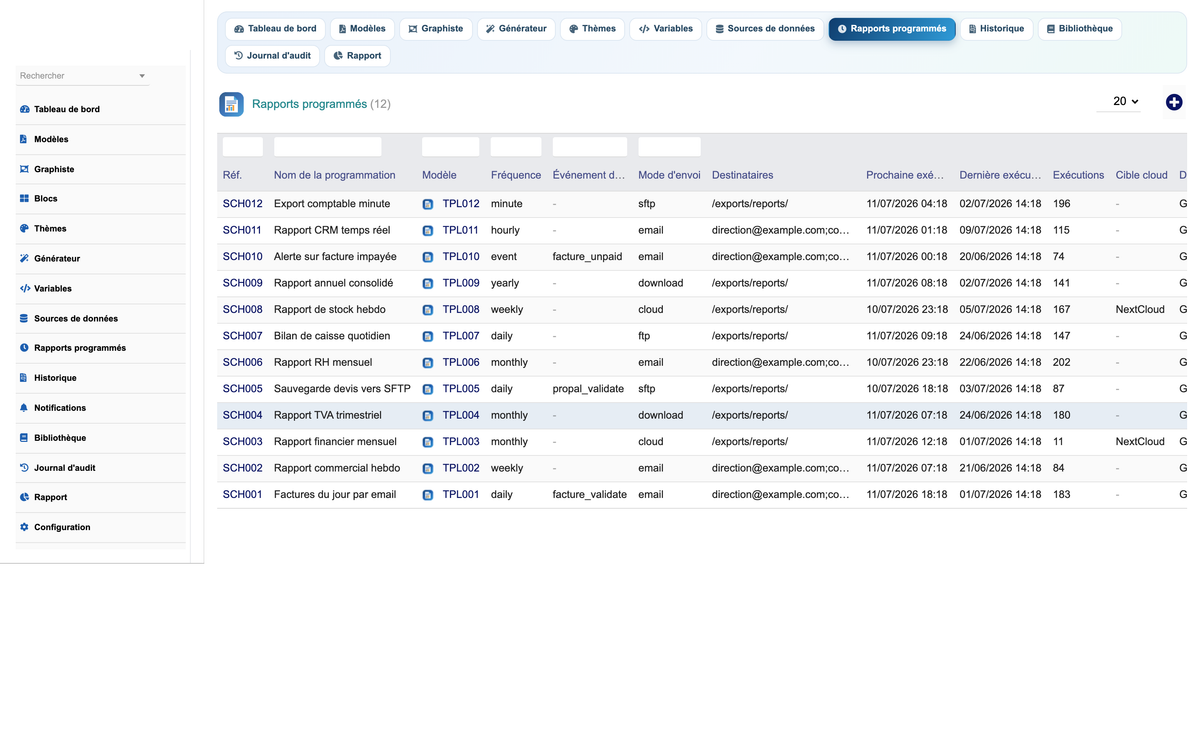1200x743 pixels.
Task: Open the Variables tab
Action: 666,29
